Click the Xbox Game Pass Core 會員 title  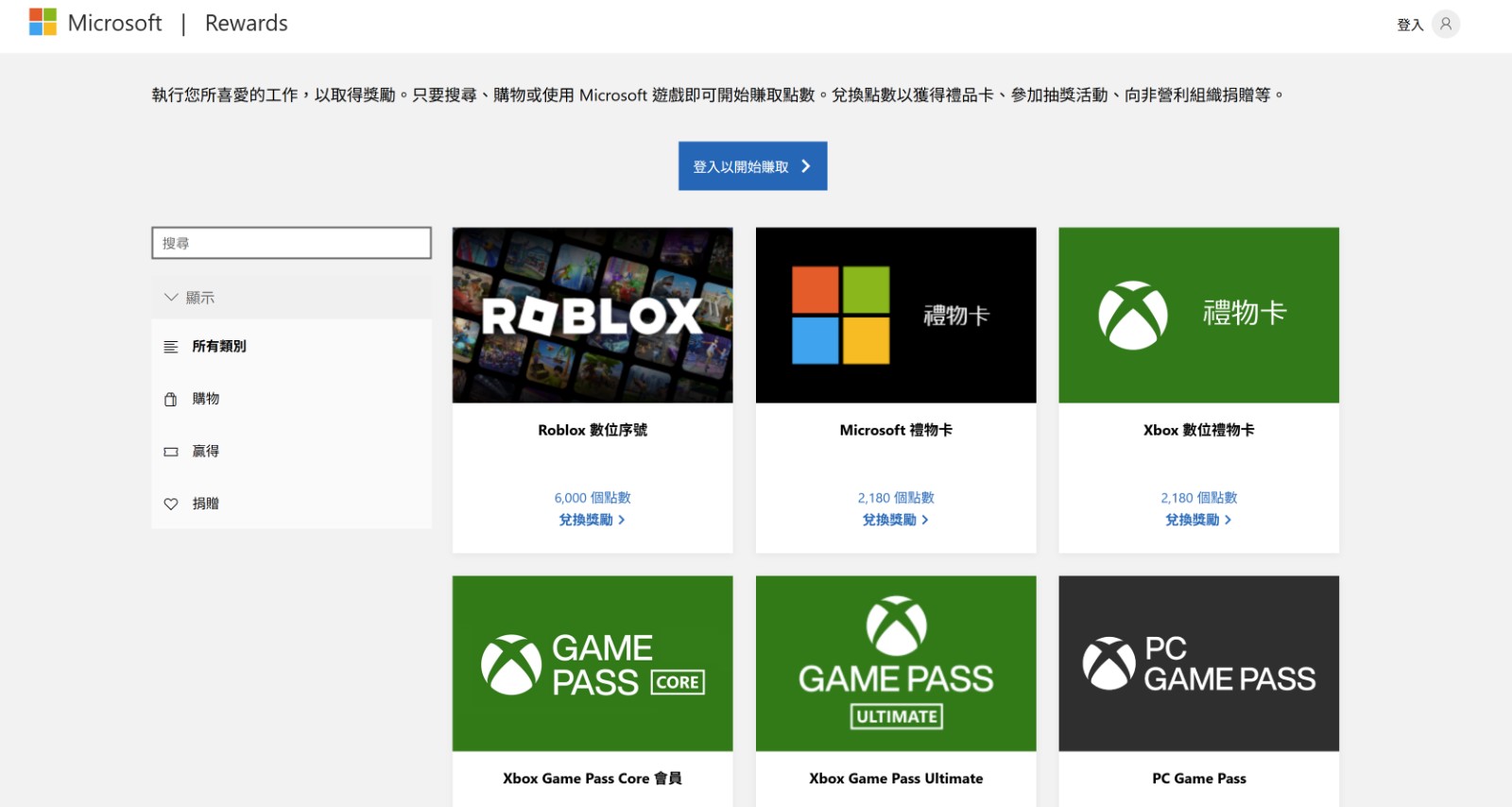point(593,779)
